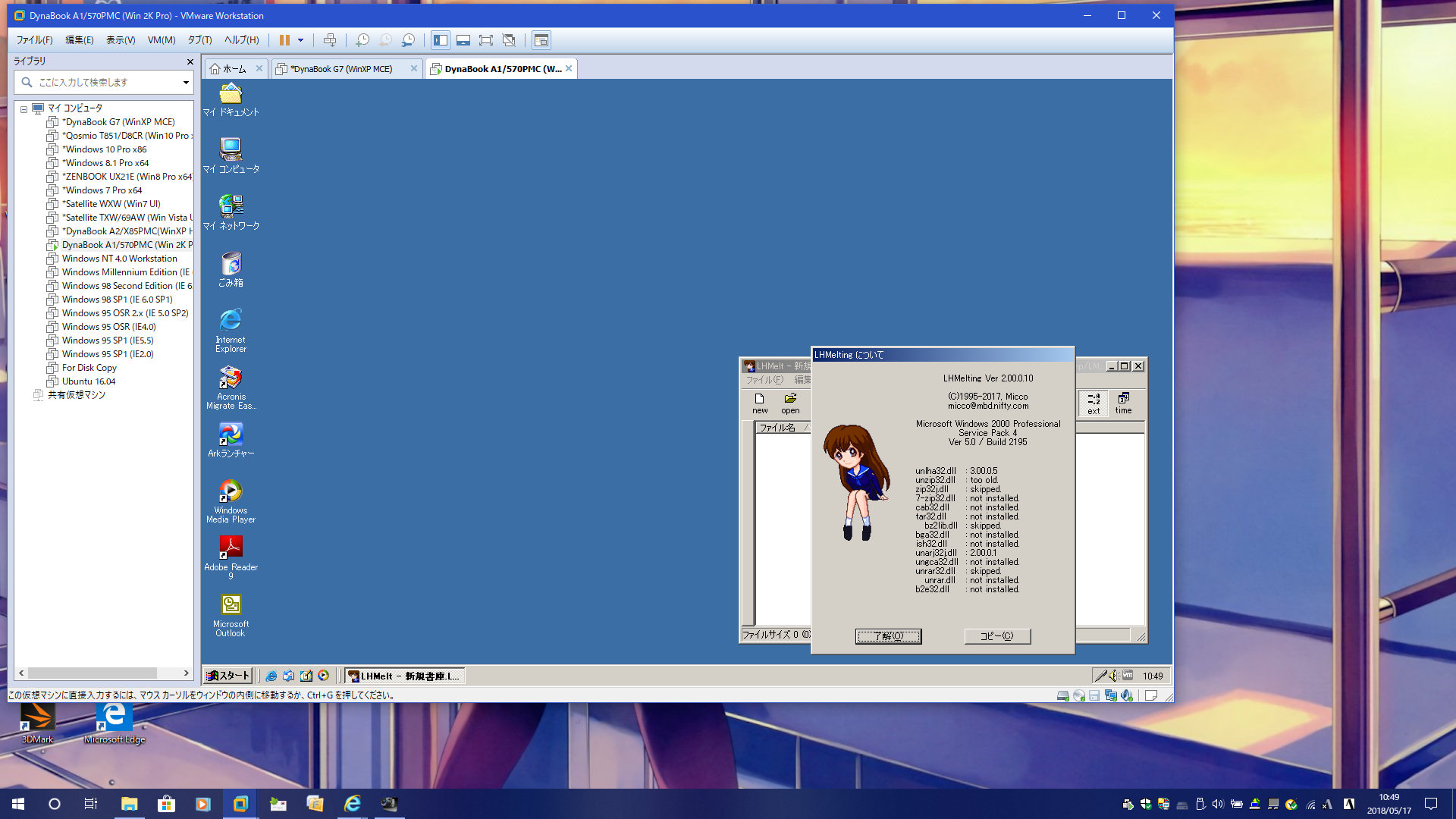Click the library horizontal scrollbar thumb
Image resolution: width=1456 pixels, height=819 pixels.
point(93,673)
